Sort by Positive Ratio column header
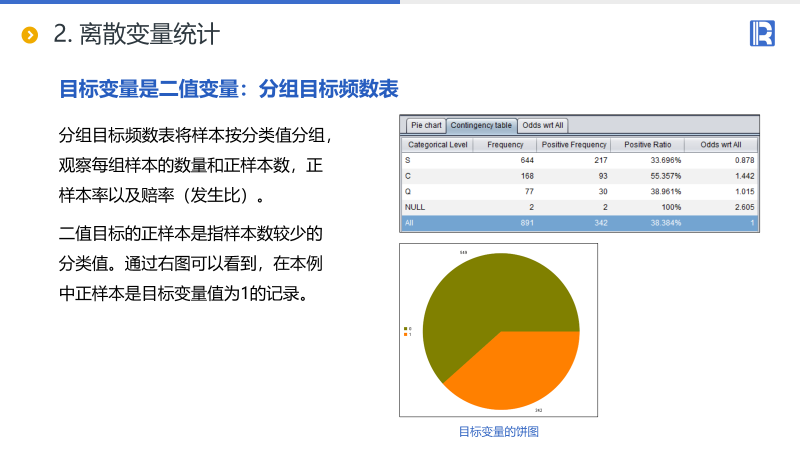This screenshot has width=800, height=450. (x=647, y=145)
